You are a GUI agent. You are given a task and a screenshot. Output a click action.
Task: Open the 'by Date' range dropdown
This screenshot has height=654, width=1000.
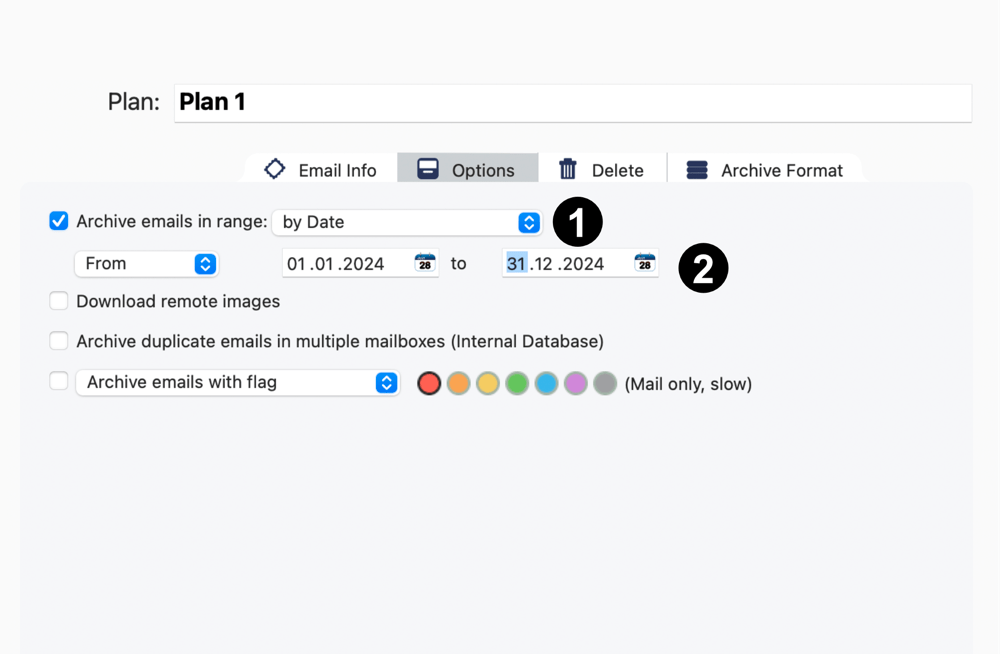[x=407, y=222]
